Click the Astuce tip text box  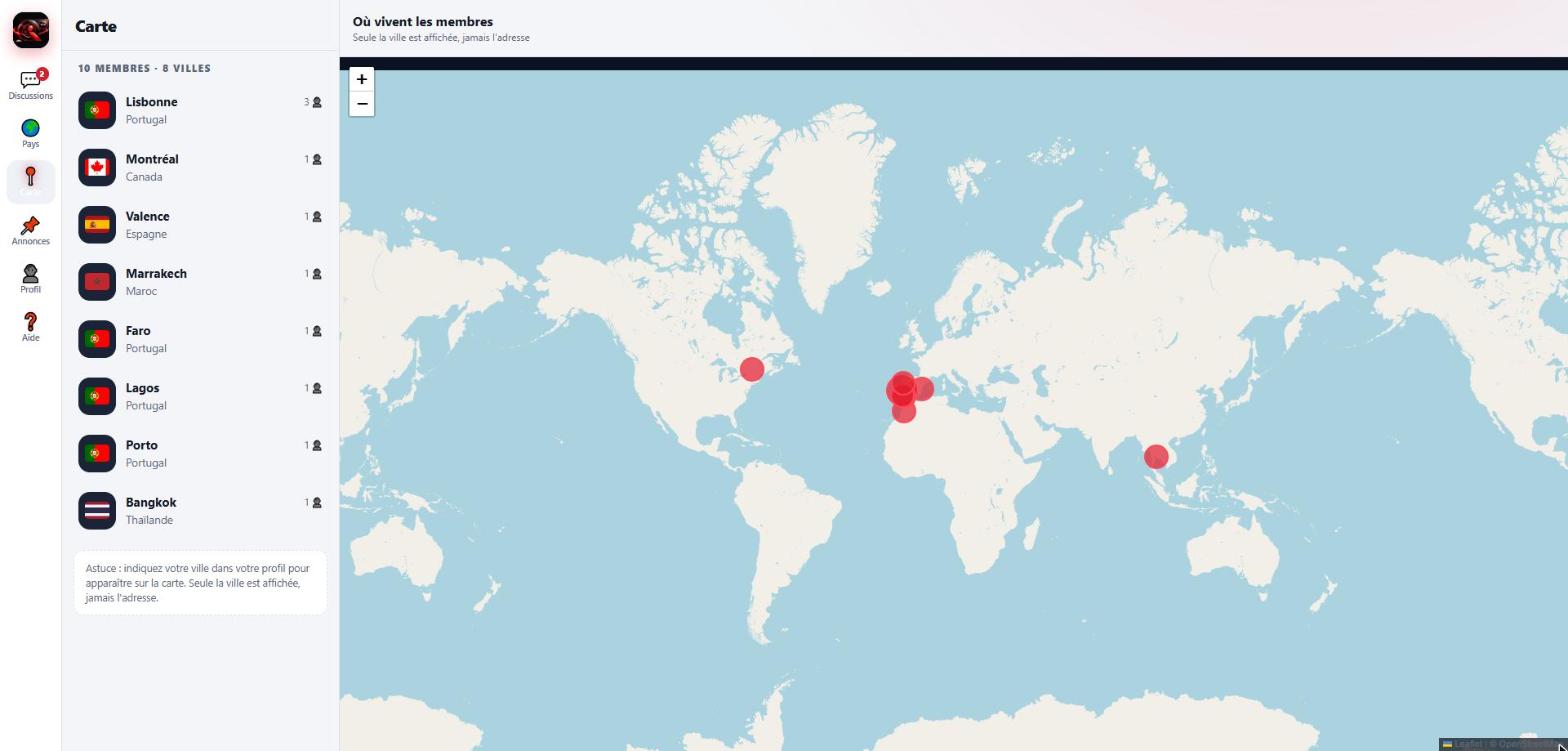point(200,583)
